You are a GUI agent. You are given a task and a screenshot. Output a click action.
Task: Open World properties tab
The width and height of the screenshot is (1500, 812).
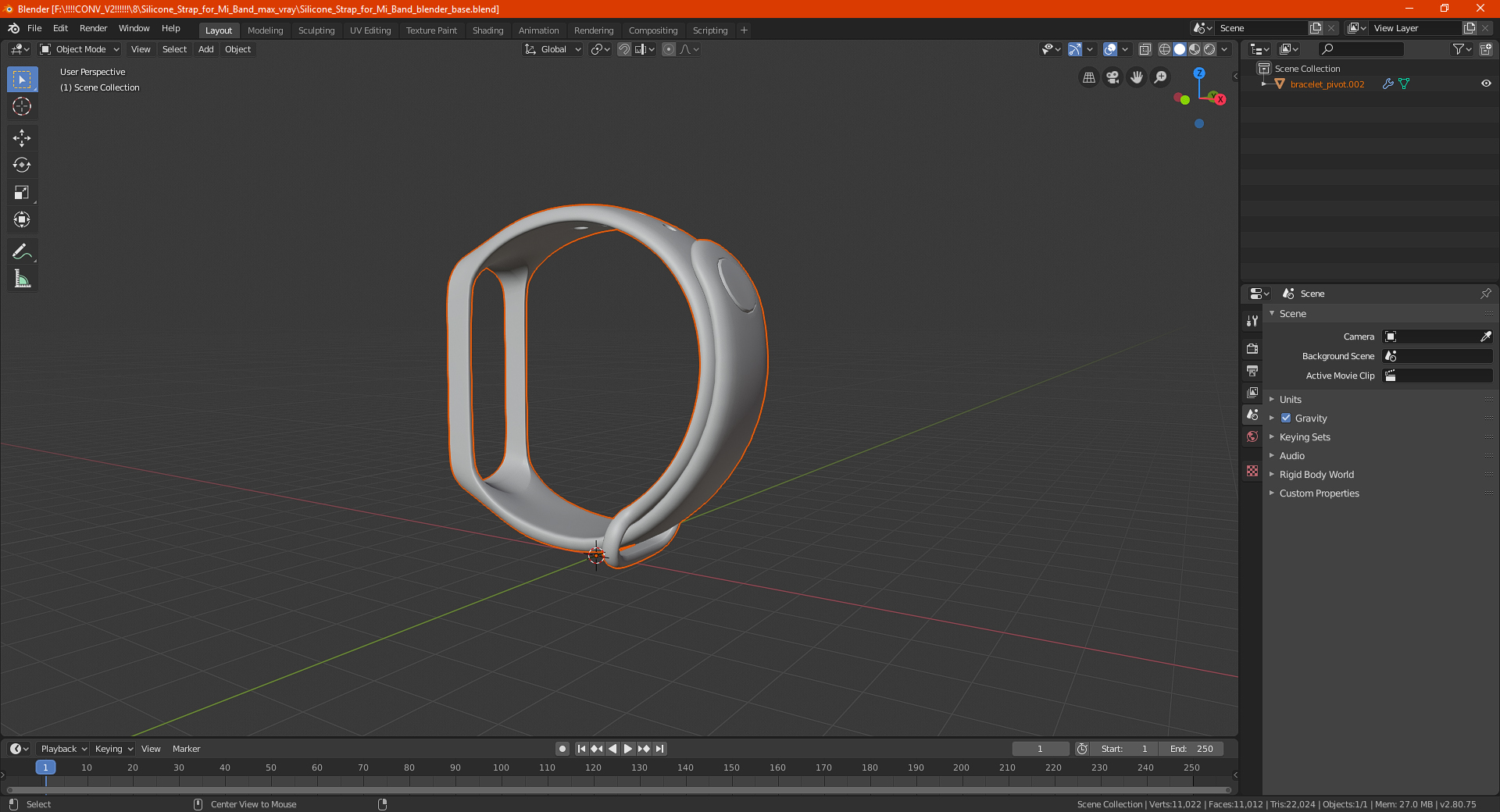click(1252, 436)
